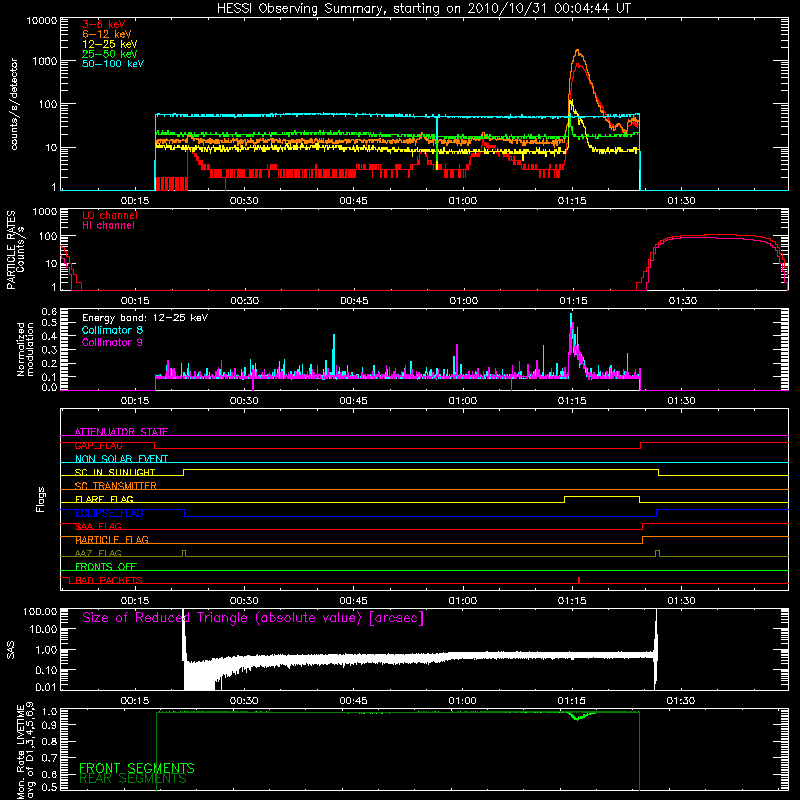Click the red BAD_PACKETS spike near 01:15
The image size is (800, 800).
click(x=579, y=580)
